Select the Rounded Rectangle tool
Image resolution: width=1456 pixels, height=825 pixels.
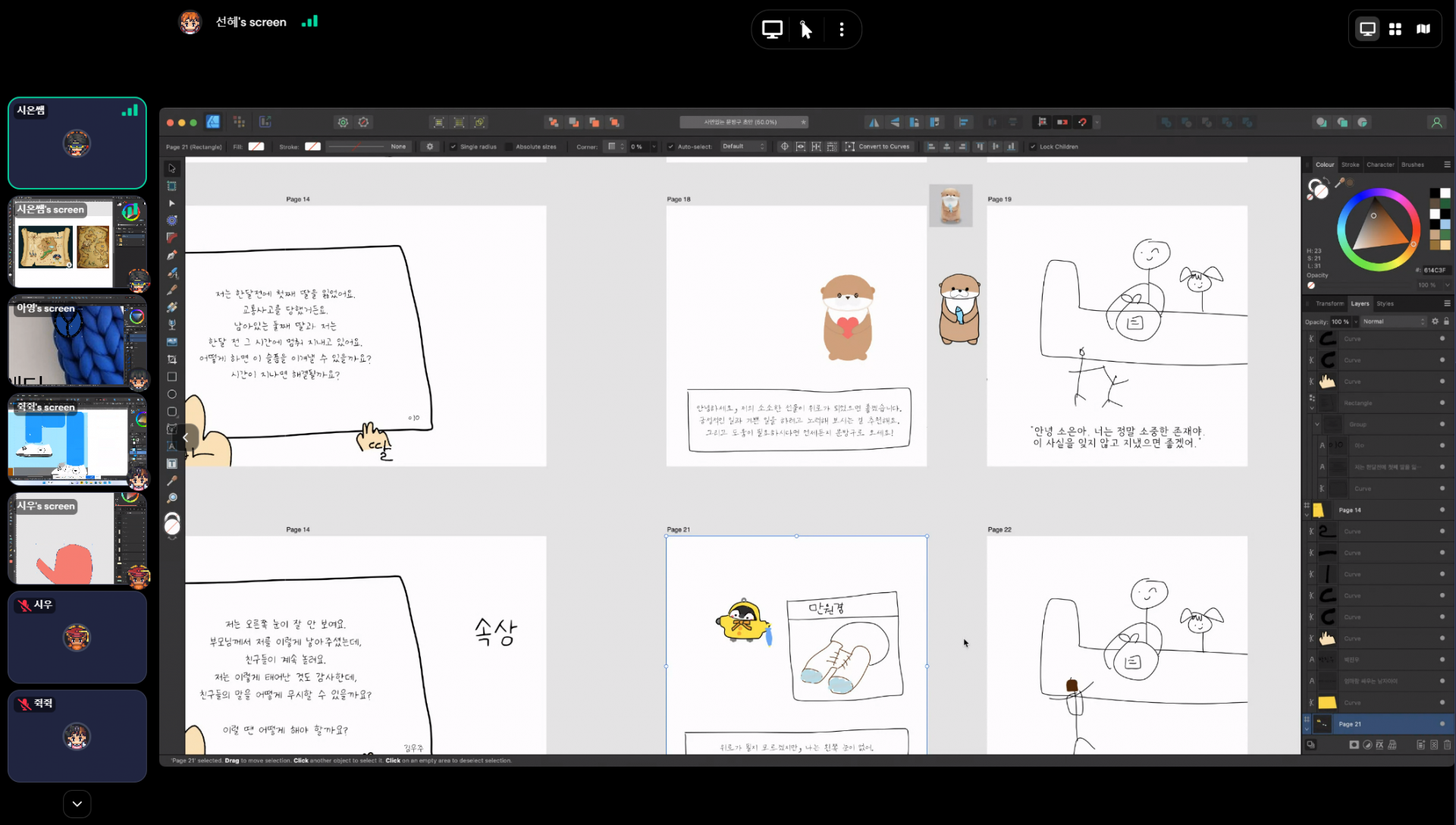coord(172,412)
